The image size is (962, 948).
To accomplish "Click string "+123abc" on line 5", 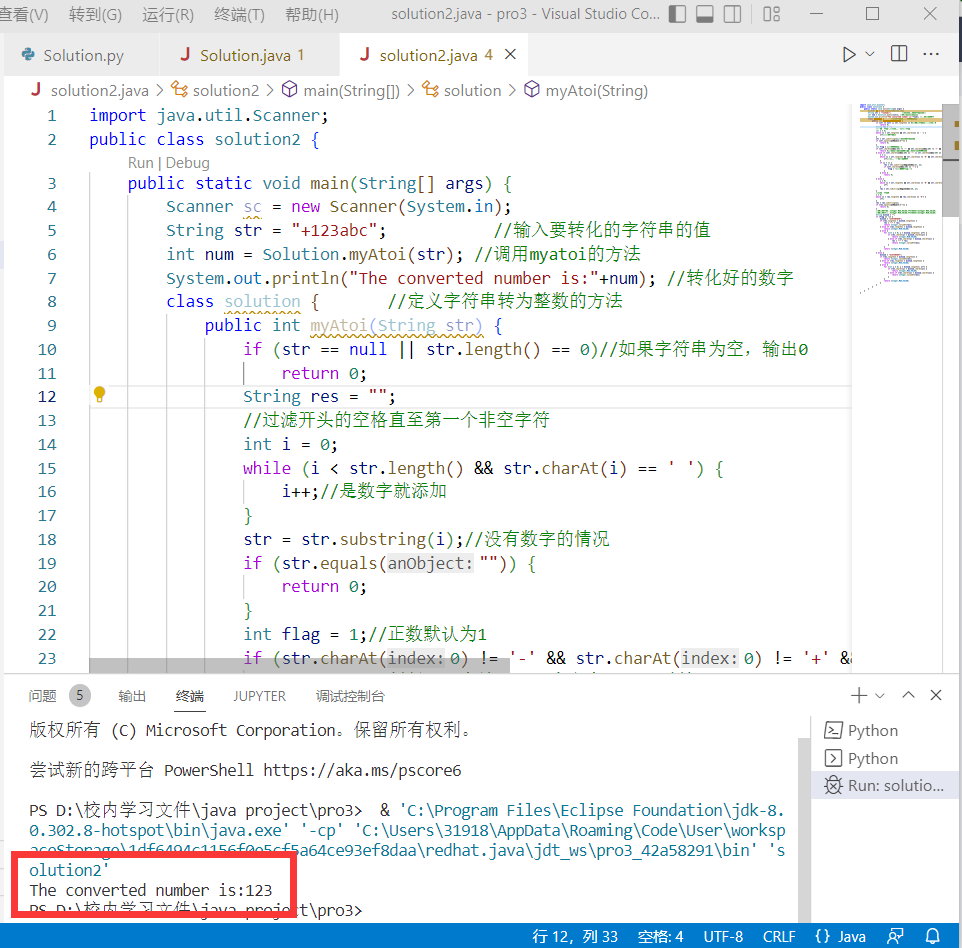I will (333, 230).
